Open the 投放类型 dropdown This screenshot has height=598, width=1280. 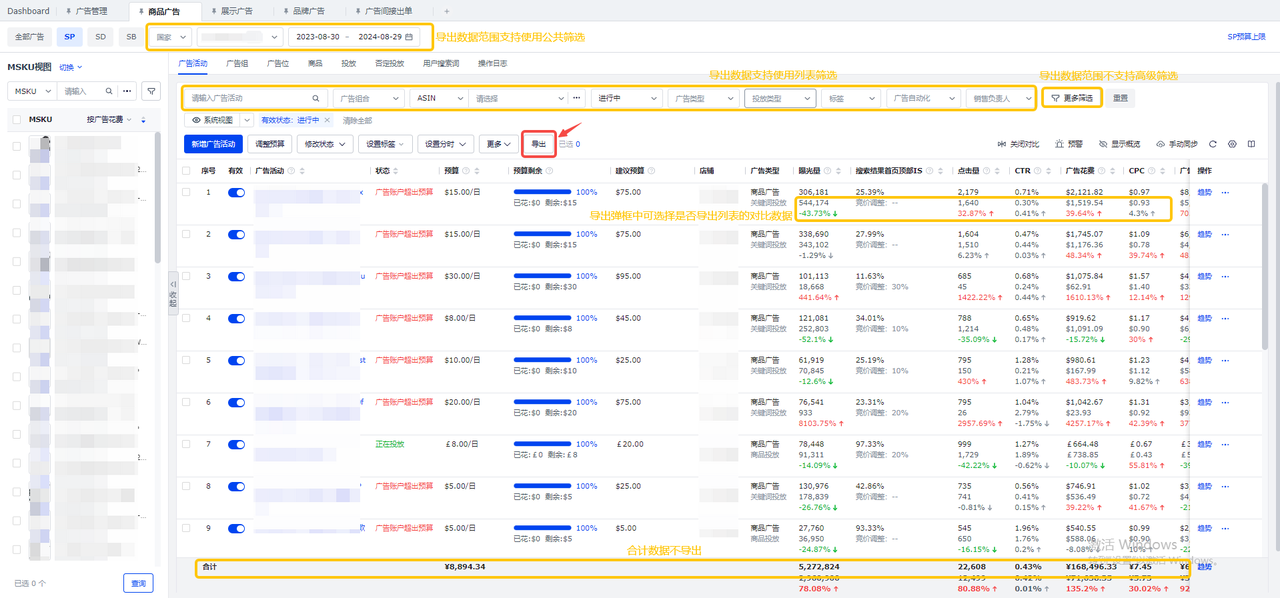pyautogui.click(x=779, y=98)
